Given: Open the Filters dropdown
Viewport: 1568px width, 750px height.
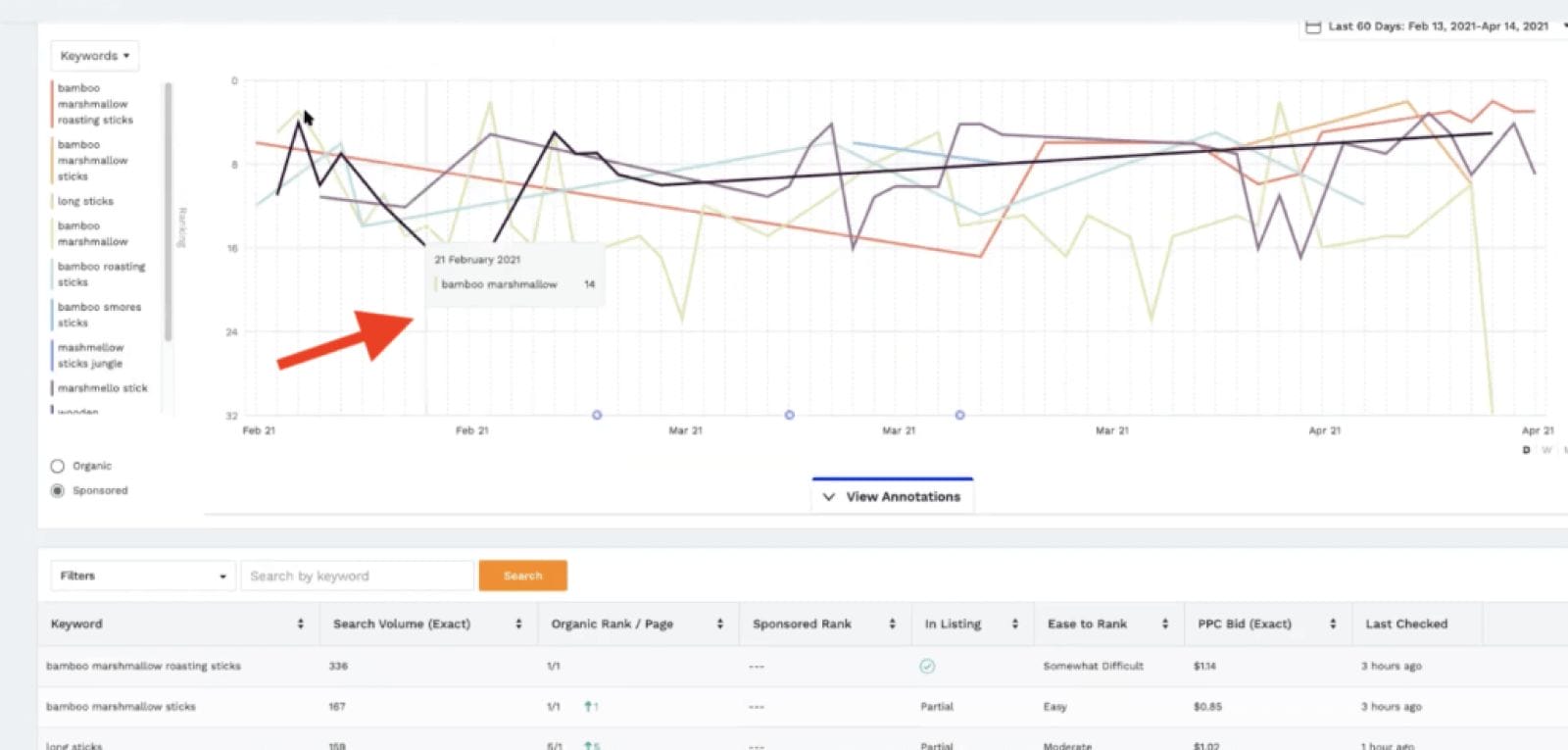Looking at the screenshot, I should pyautogui.click(x=143, y=575).
